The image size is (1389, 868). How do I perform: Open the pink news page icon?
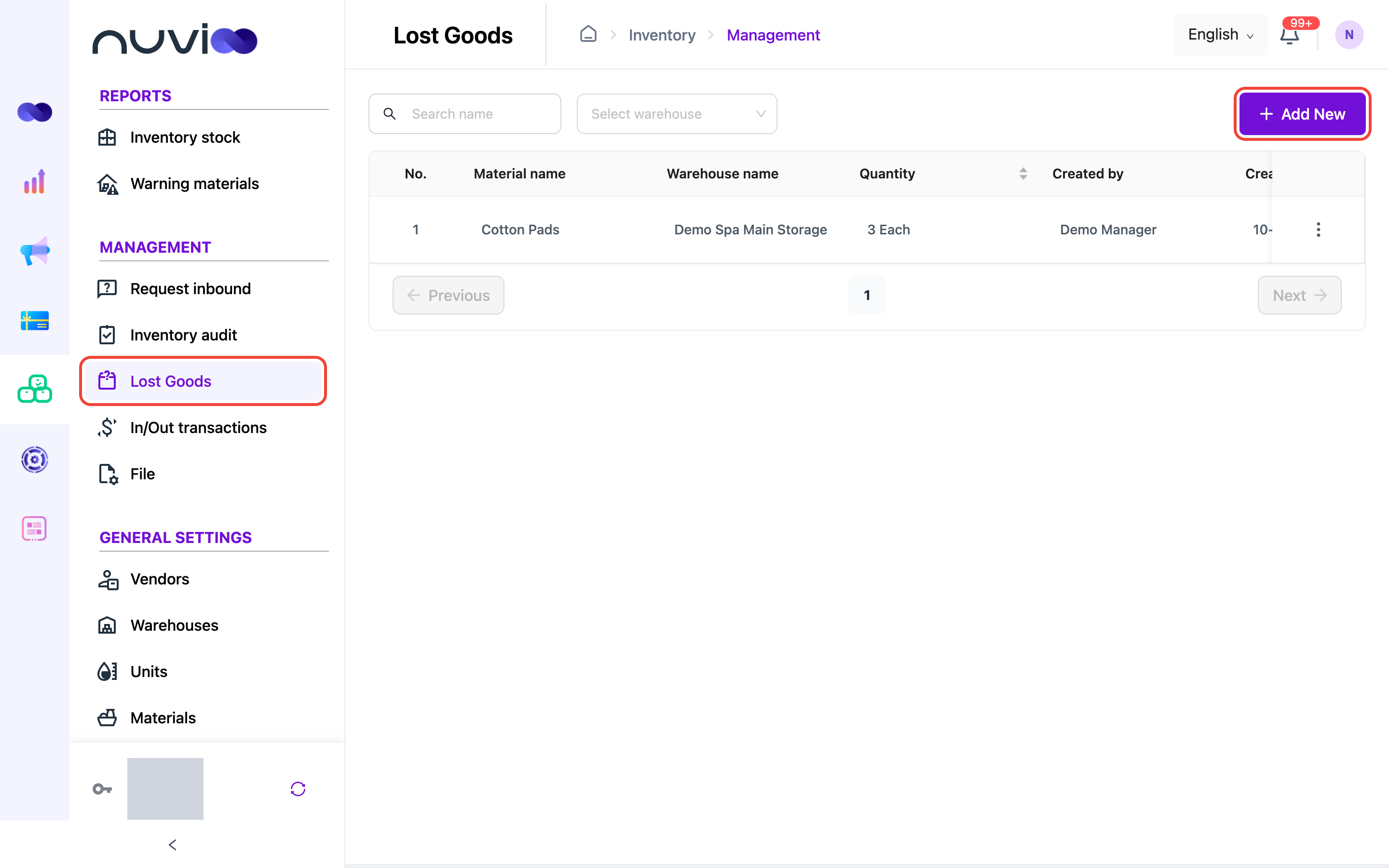click(x=34, y=528)
